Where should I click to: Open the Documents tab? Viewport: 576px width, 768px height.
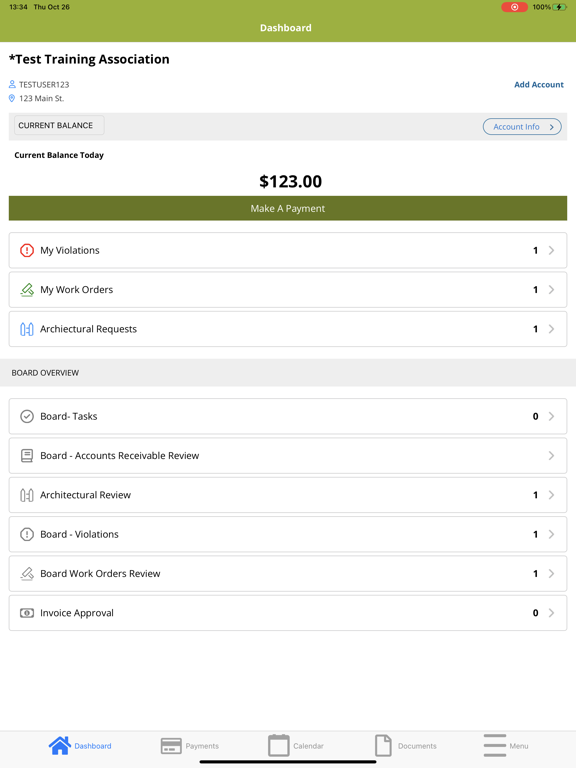(x=406, y=746)
